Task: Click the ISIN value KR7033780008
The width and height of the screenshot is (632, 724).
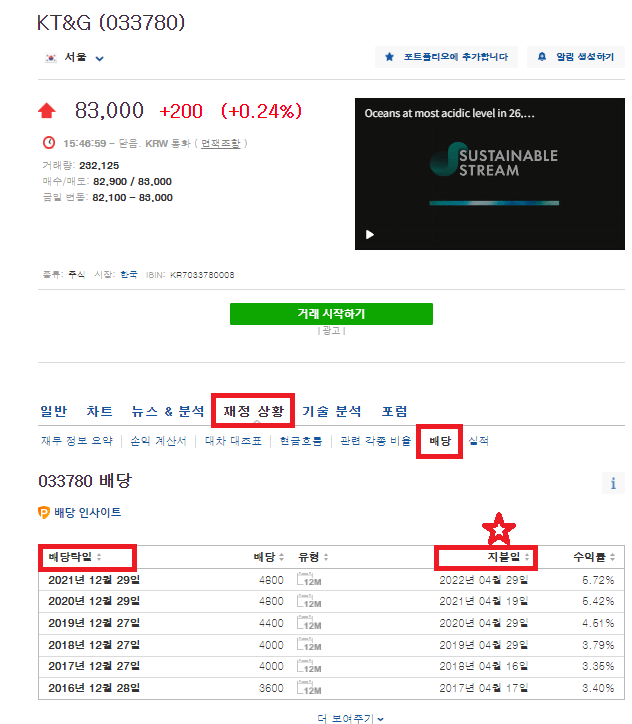Action: (202, 275)
